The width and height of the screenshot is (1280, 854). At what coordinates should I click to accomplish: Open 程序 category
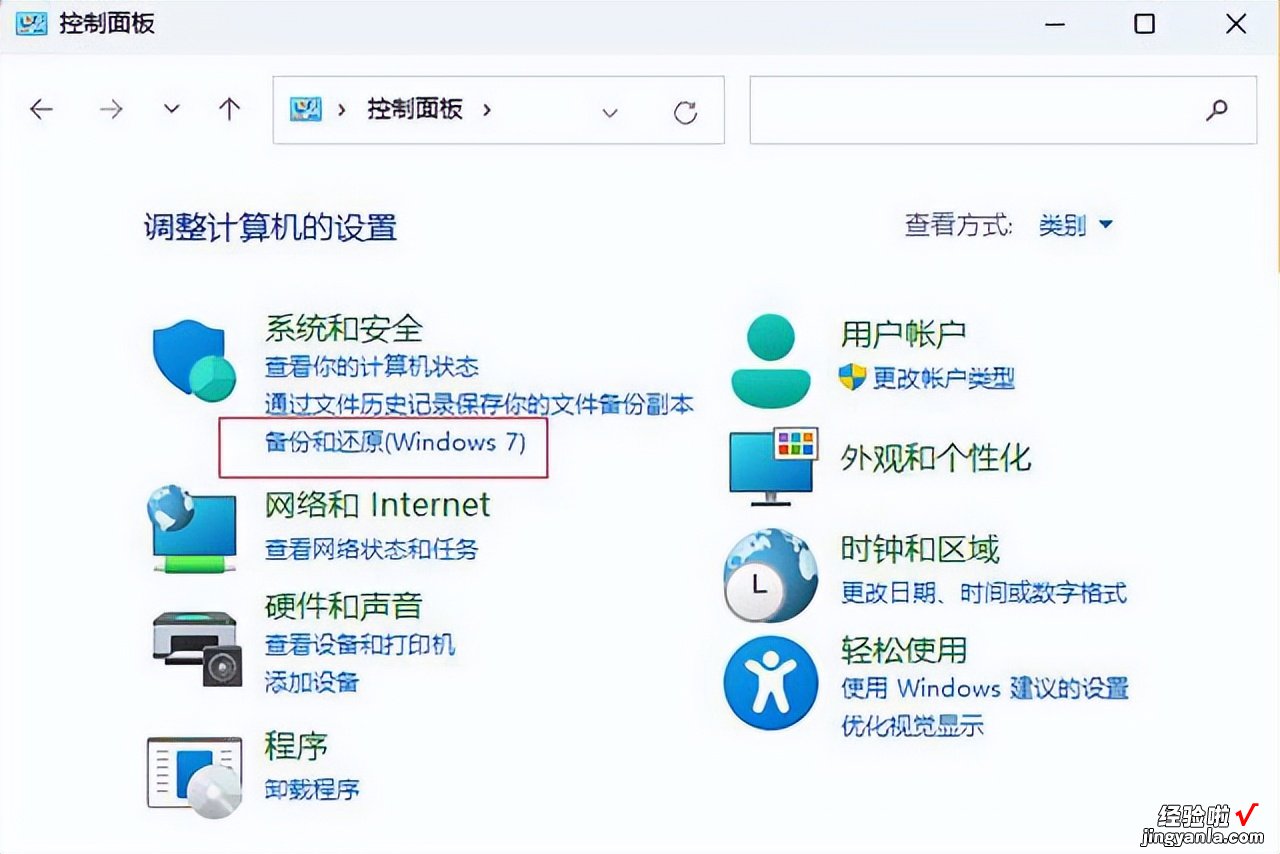coord(296,745)
